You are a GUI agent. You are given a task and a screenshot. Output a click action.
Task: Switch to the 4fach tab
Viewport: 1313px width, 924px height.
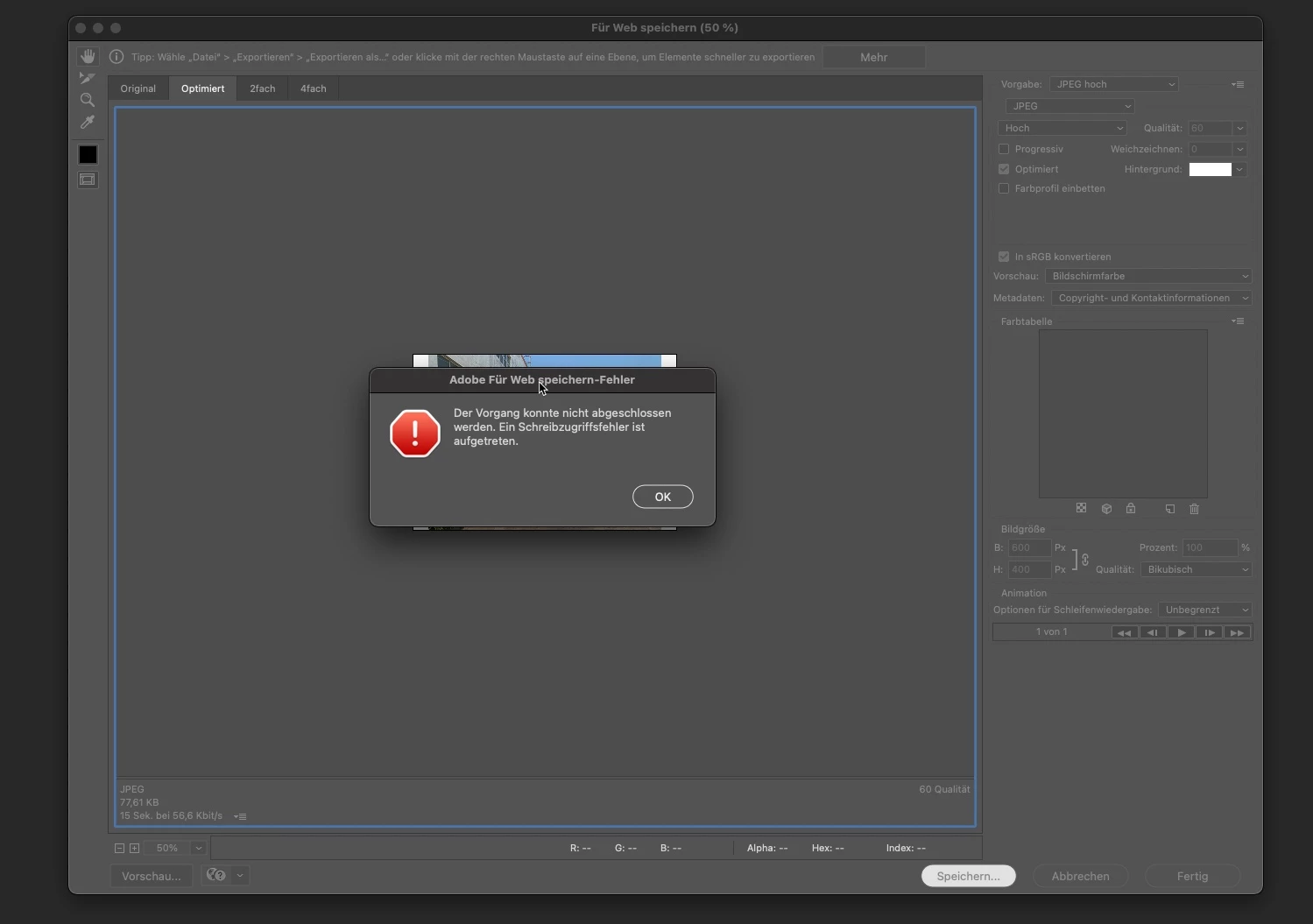[314, 88]
